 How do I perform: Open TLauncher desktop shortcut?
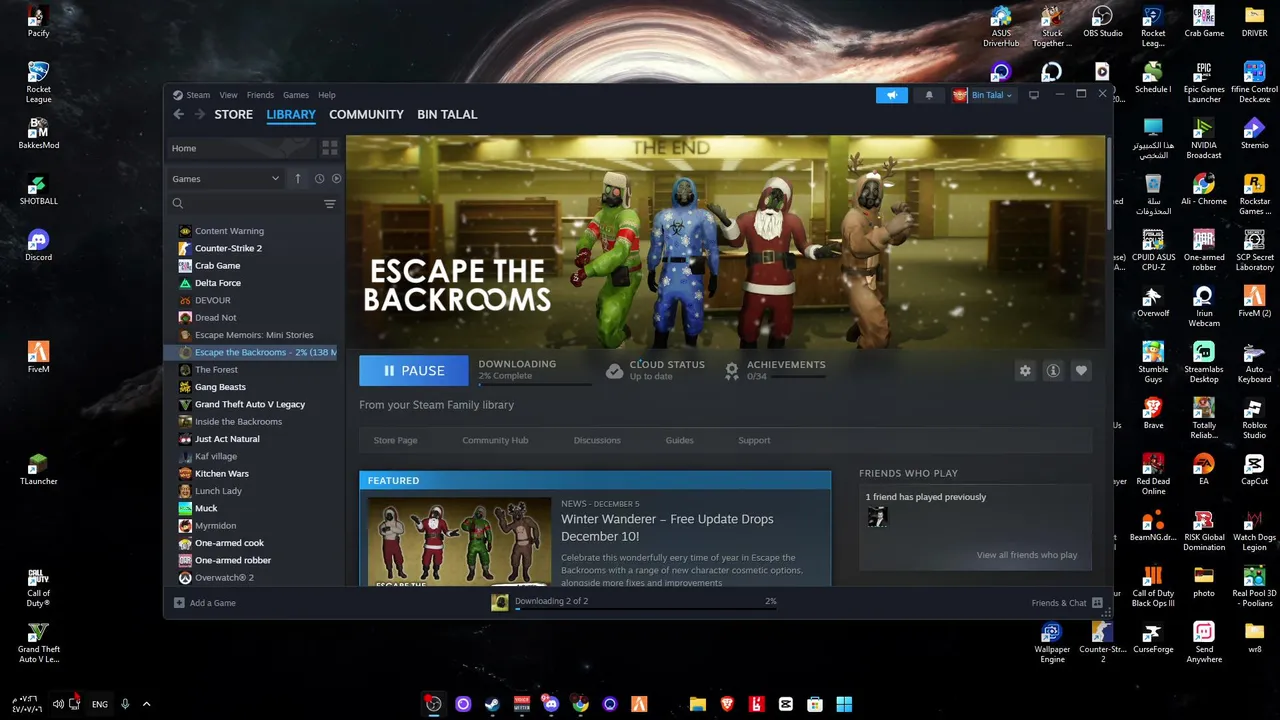[38, 469]
